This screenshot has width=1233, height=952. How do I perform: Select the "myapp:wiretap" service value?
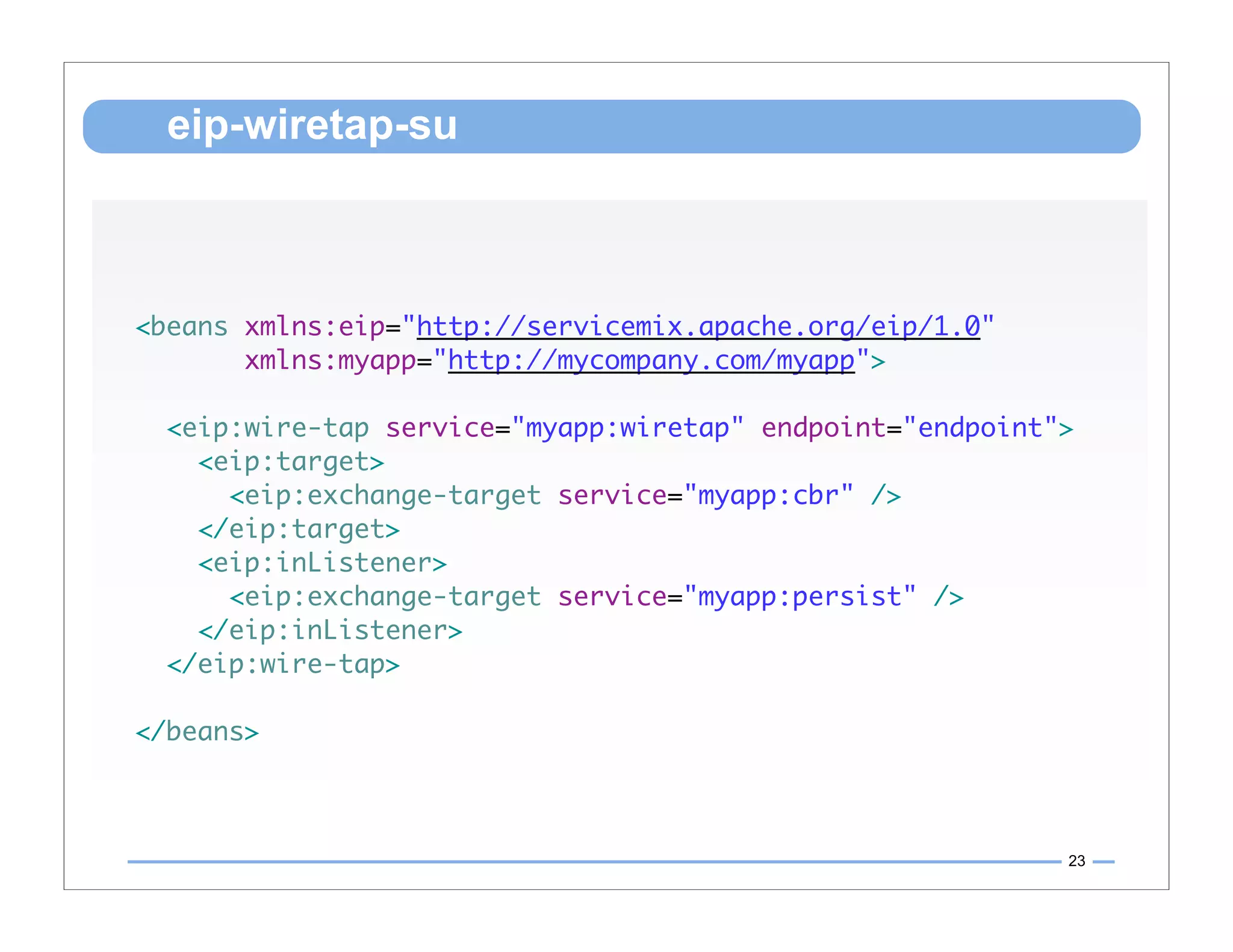[628, 428]
